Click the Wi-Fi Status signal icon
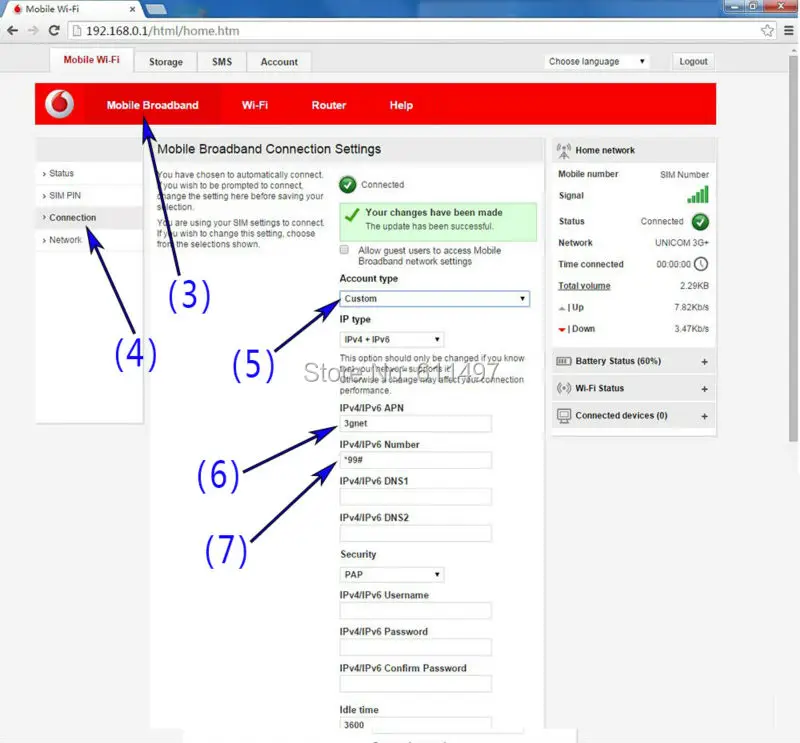 coord(564,388)
